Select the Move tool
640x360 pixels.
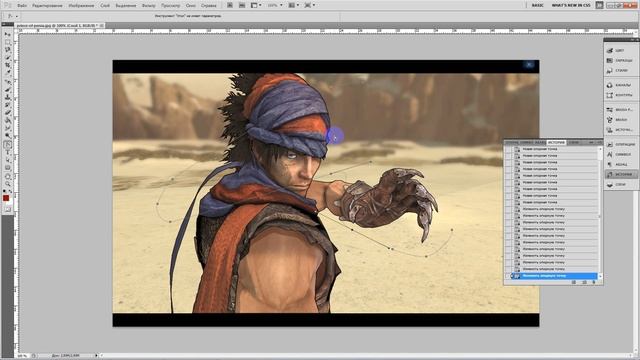[7, 35]
